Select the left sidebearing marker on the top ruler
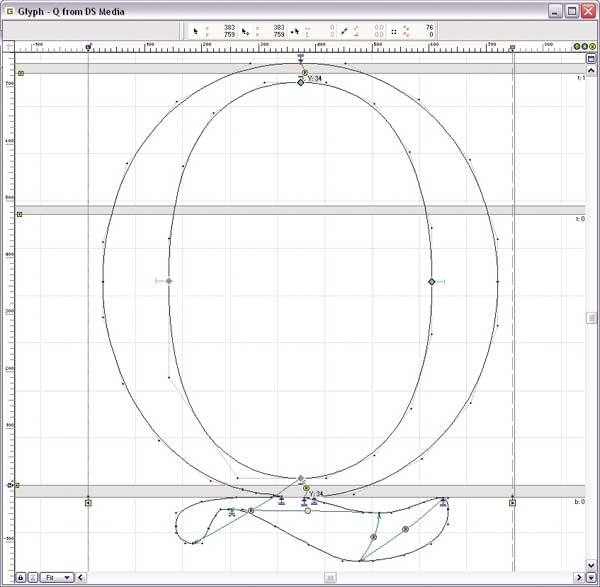This screenshot has width=600, height=587. (x=88, y=47)
